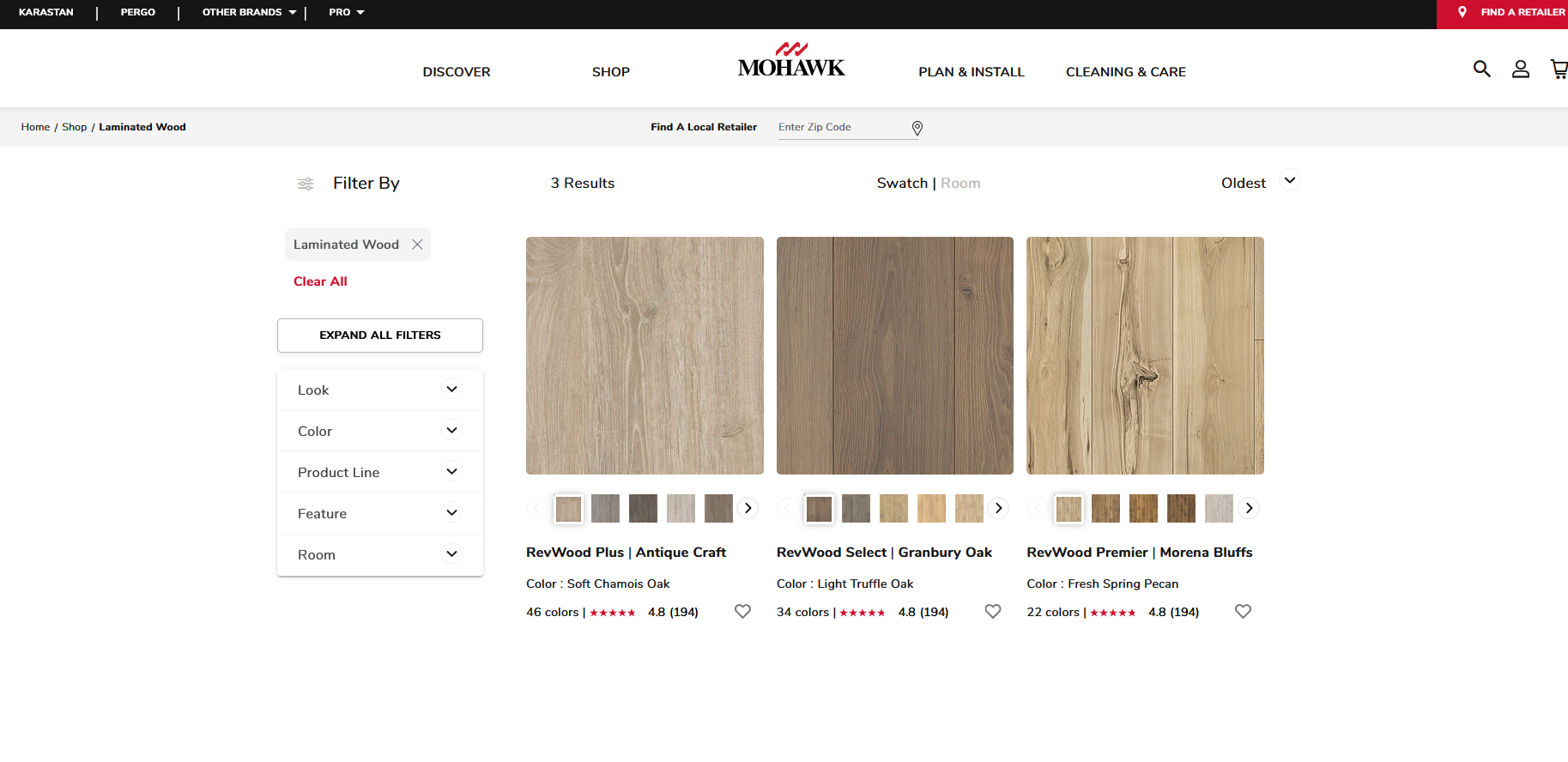Select second gray Granbury Oak swatch
This screenshot has height=762, width=1568.
pos(856,508)
